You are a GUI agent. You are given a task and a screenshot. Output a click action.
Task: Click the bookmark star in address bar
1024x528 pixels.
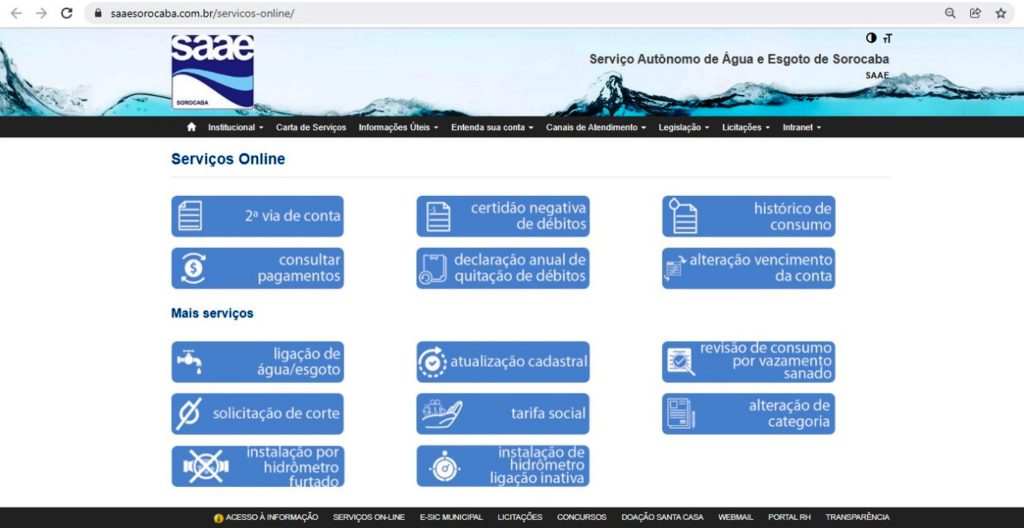[1001, 13]
